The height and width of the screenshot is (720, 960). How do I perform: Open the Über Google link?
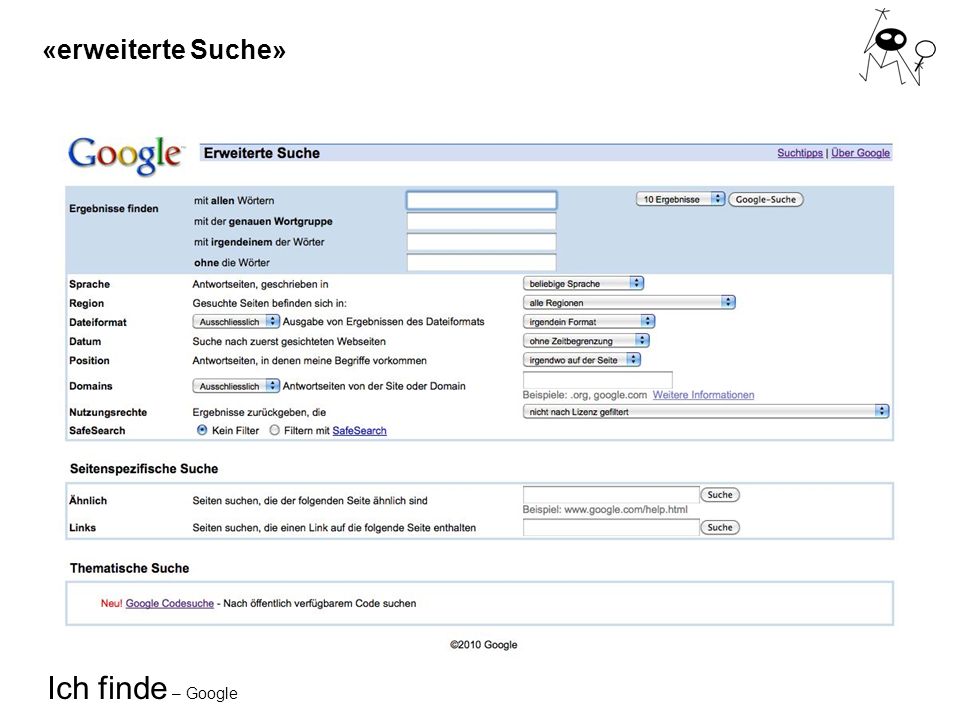click(860, 153)
